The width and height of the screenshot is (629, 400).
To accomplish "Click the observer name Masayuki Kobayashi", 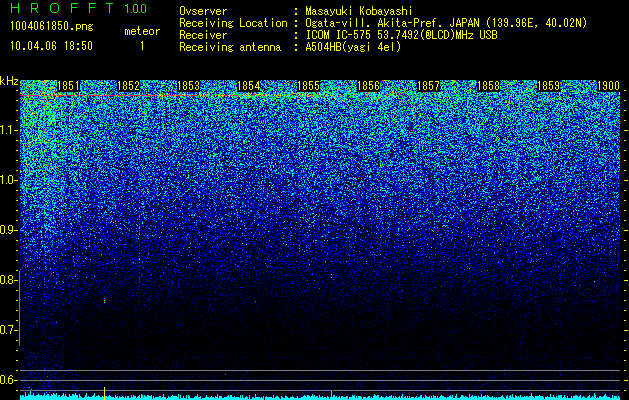I will [x=359, y=11].
